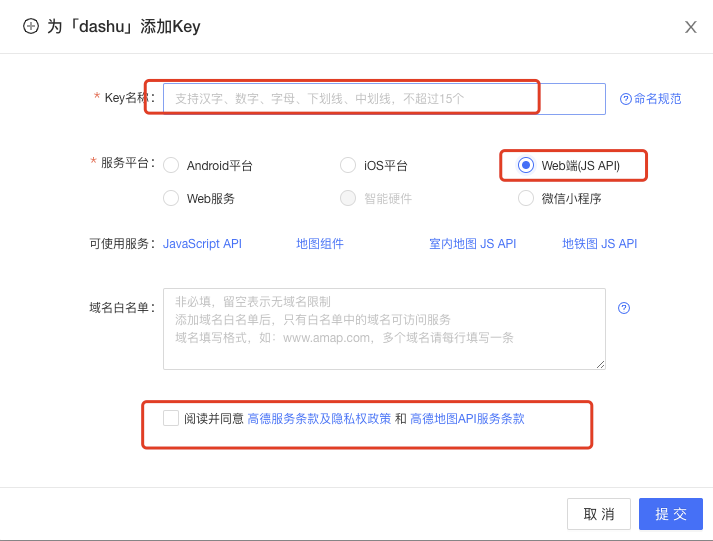Open the 地铁图 JS API link
Viewport: 713px width, 541px height.
click(599, 244)
